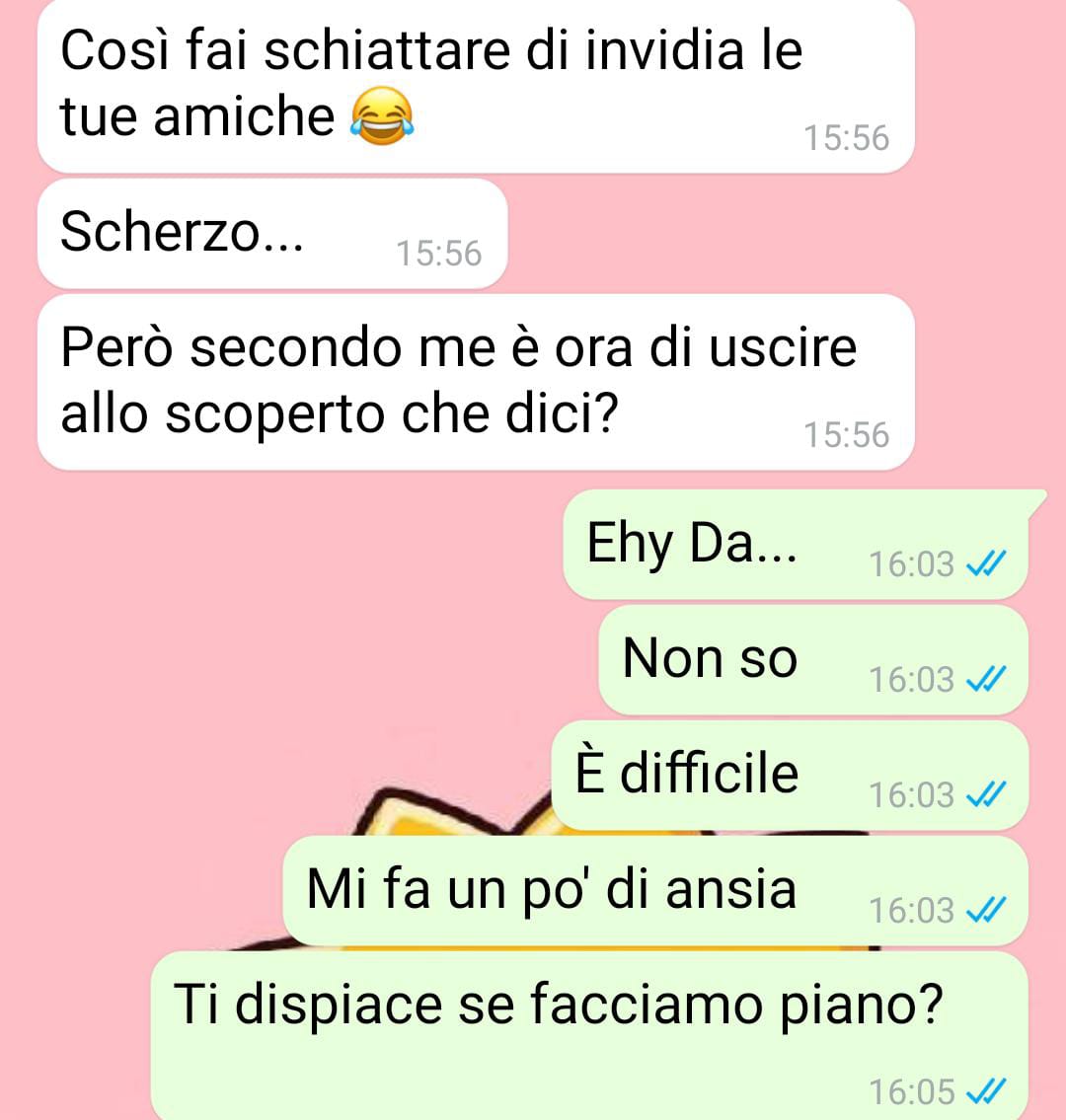Tap the 15:56 timestamp under "che dici?"
The height and width of the screenshot is (1120, 1066).
click(847, 435)
